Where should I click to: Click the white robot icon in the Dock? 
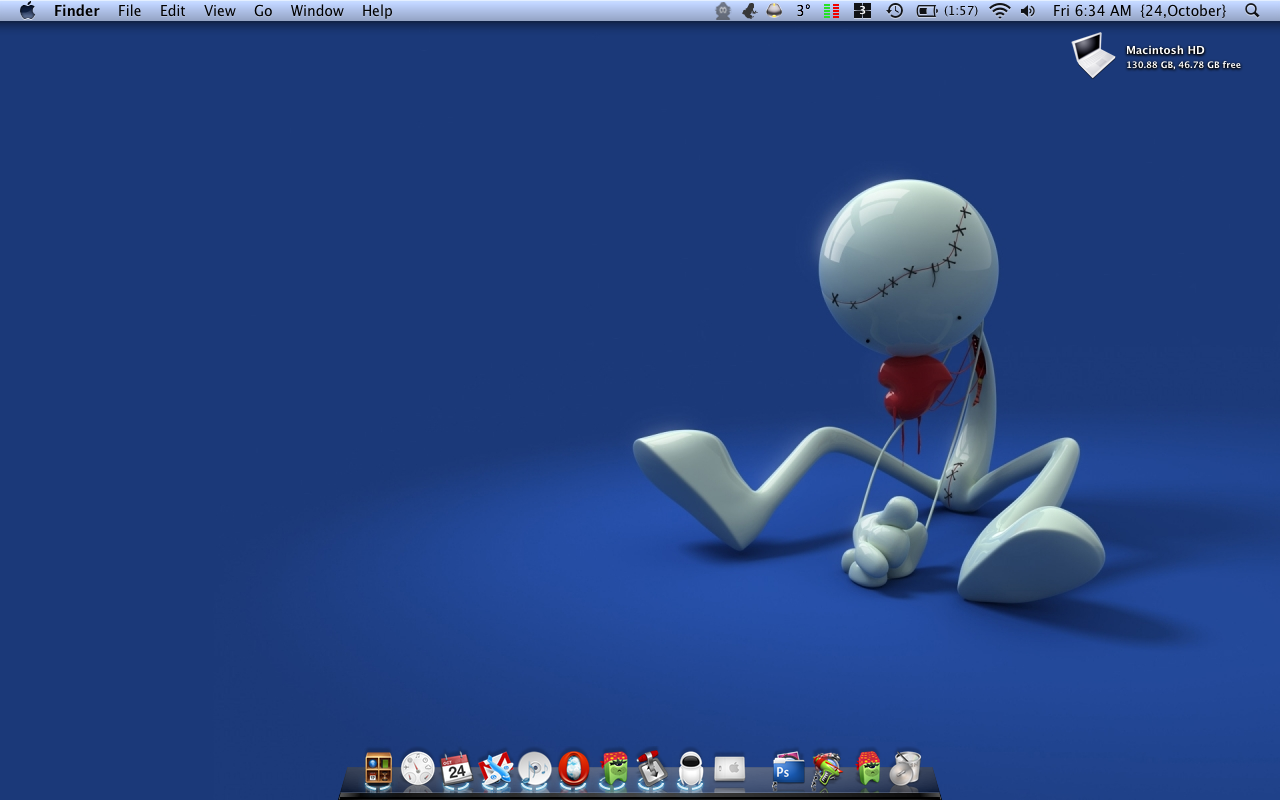(x=691, y=769)
